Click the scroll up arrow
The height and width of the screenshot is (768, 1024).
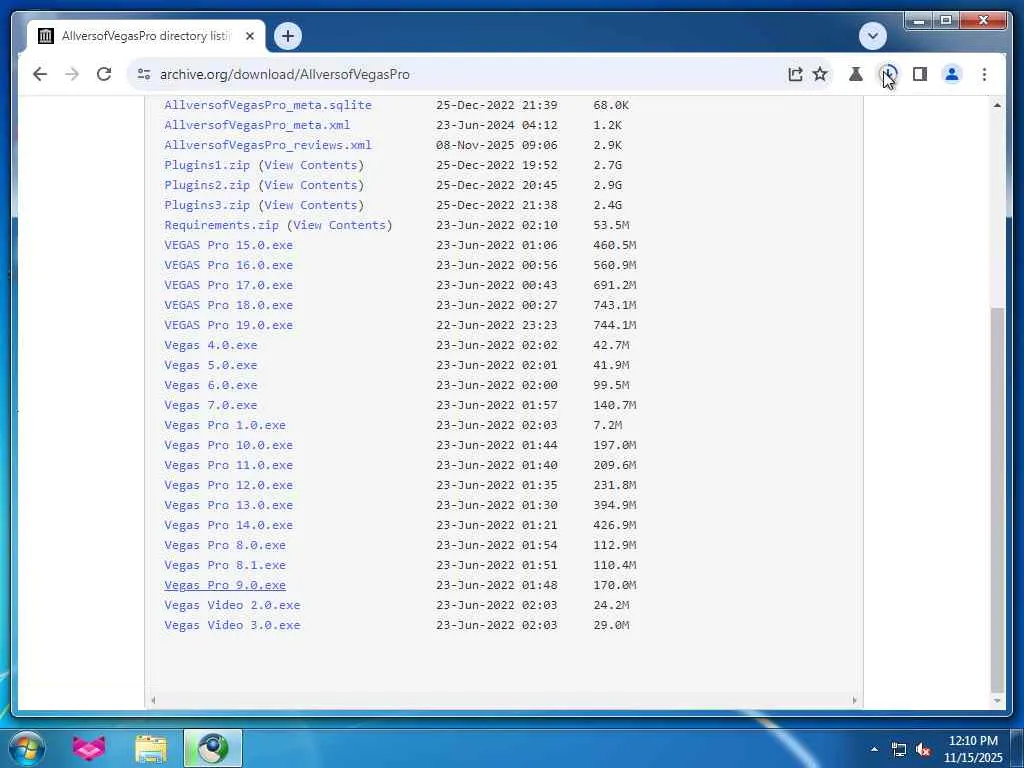tap(997, 105)
